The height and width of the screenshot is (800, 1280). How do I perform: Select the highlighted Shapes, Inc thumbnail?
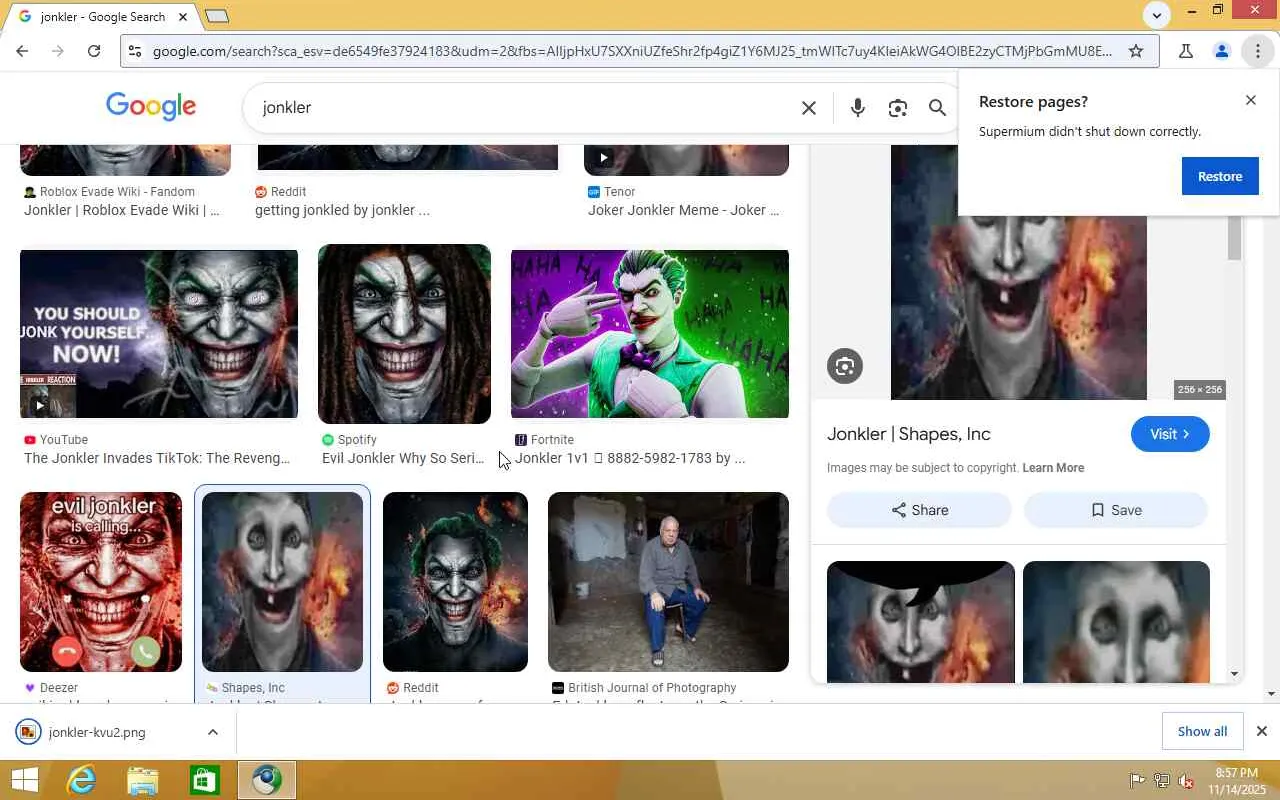coord(283,582)
